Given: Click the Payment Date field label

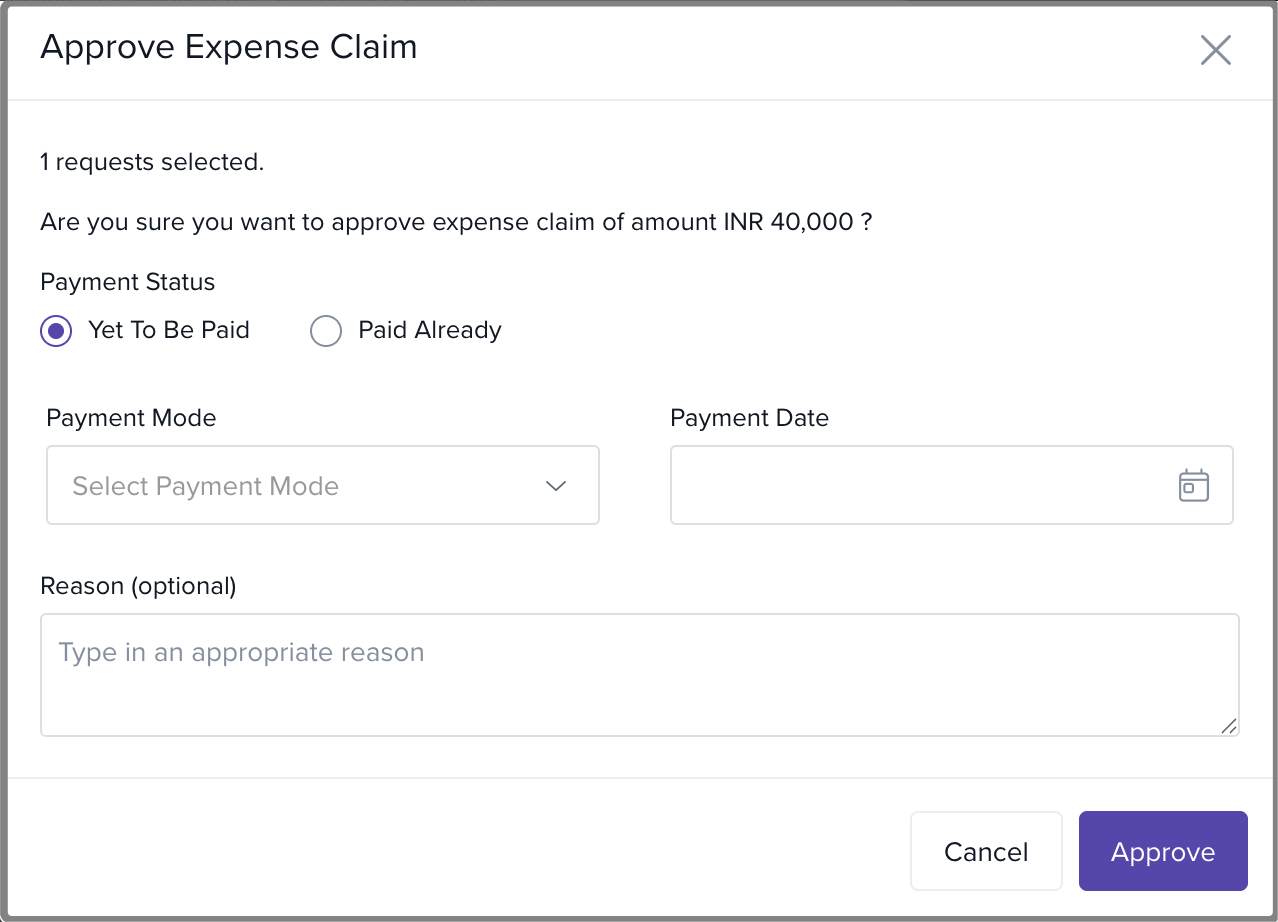Looking at the screenshot, I should (749, 418).
